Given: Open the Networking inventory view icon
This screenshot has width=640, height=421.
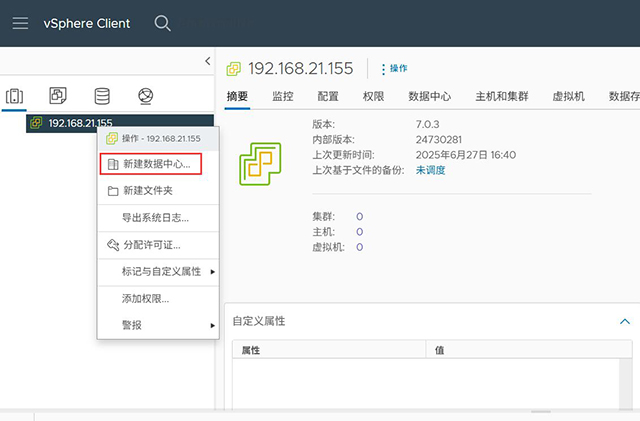Looking at the screenshot, I should tap(146, 96).
